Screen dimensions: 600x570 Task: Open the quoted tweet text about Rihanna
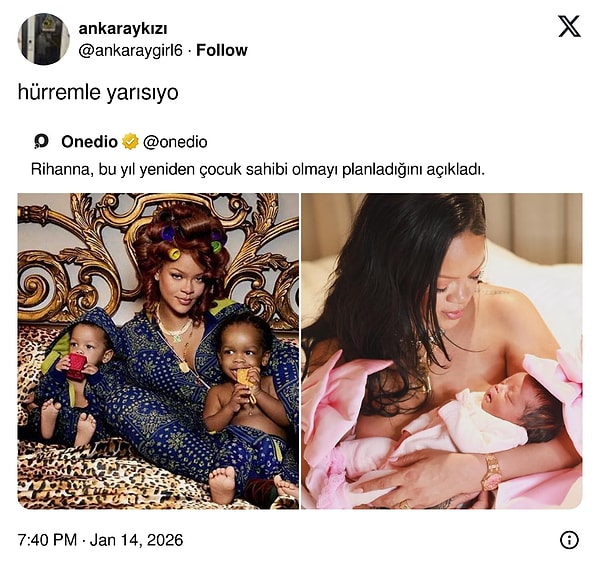coord(258,169)
